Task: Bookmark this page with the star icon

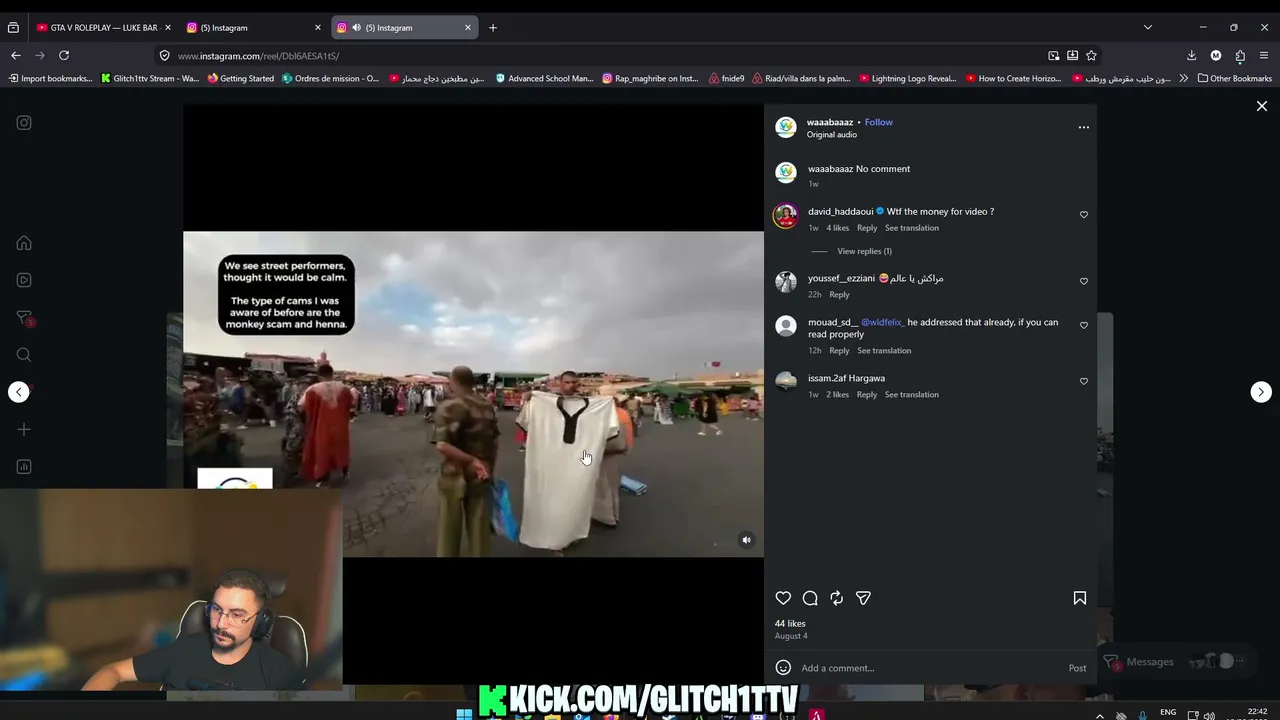Action: tap(1091, 56)
